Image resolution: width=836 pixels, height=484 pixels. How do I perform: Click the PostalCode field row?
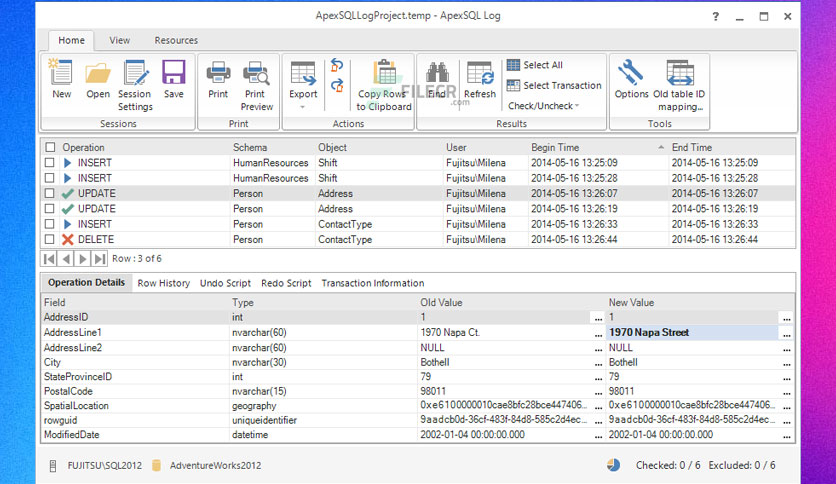point(417,391)
